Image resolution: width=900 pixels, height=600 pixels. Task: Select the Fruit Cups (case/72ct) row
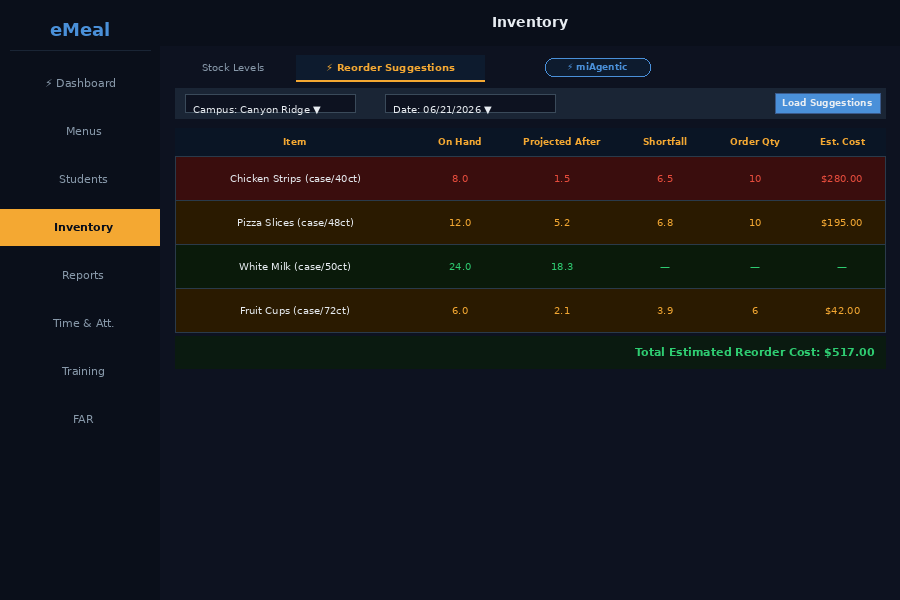[530, 311]
